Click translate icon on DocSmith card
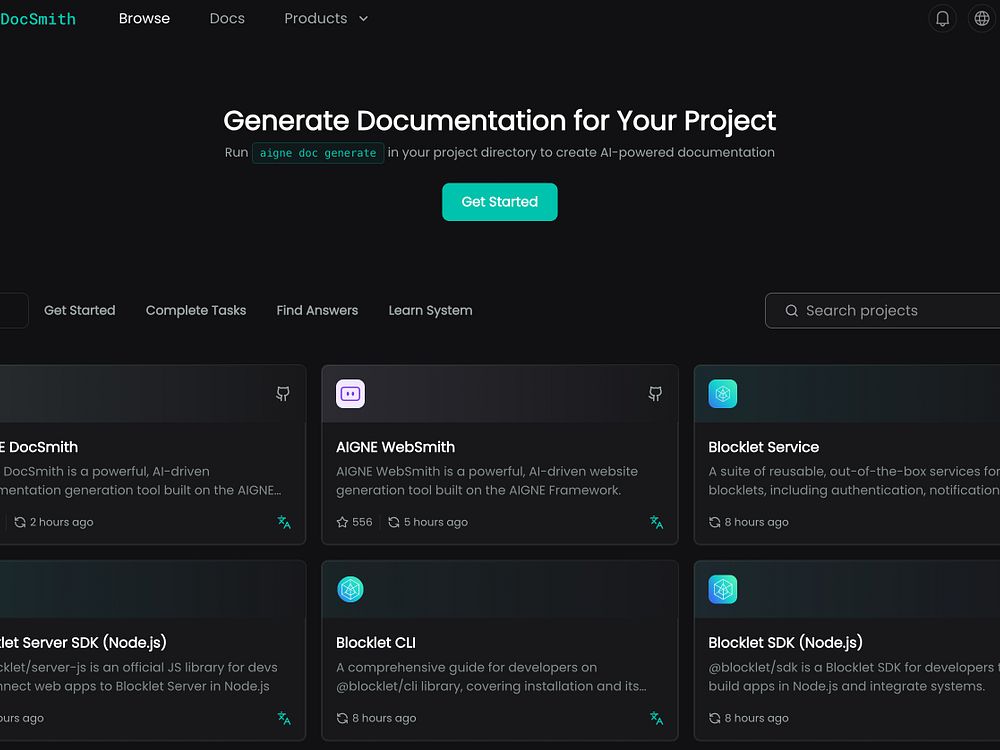The image size is (1000, 750). (284, 522)
